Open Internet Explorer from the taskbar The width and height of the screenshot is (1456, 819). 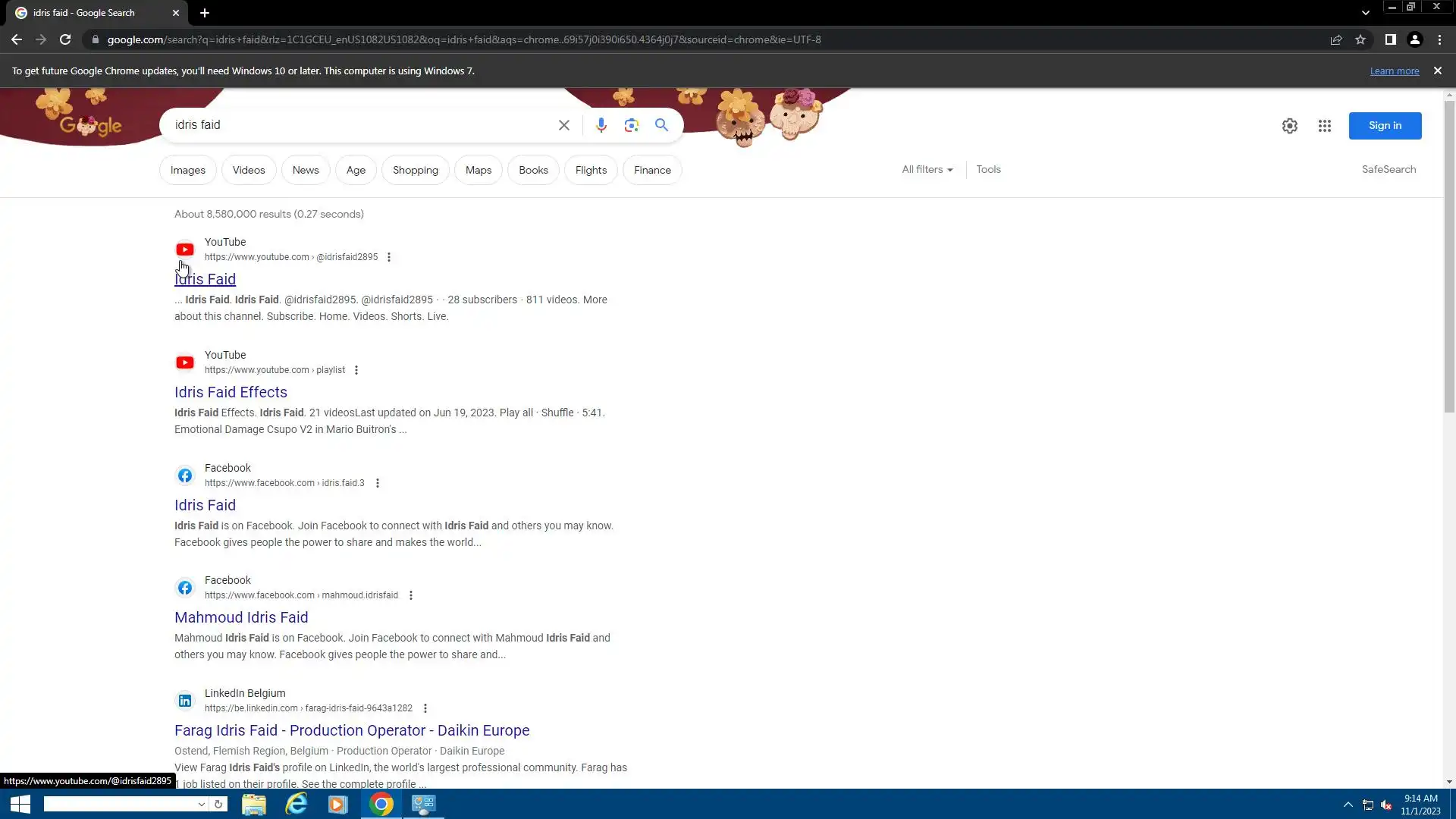(x=296, y=804)
